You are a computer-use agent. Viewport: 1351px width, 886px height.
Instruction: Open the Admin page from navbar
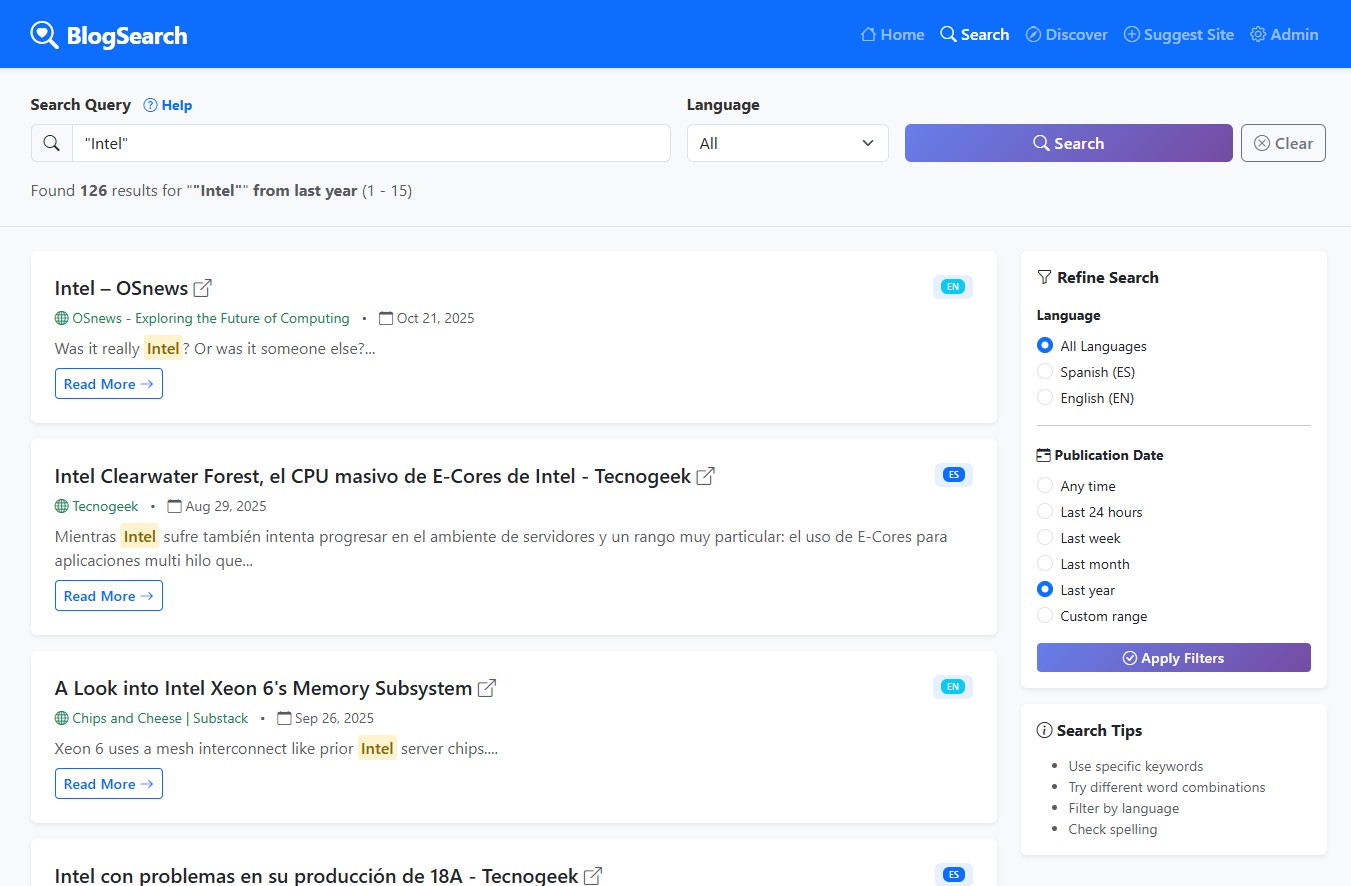click(1284, 35)
